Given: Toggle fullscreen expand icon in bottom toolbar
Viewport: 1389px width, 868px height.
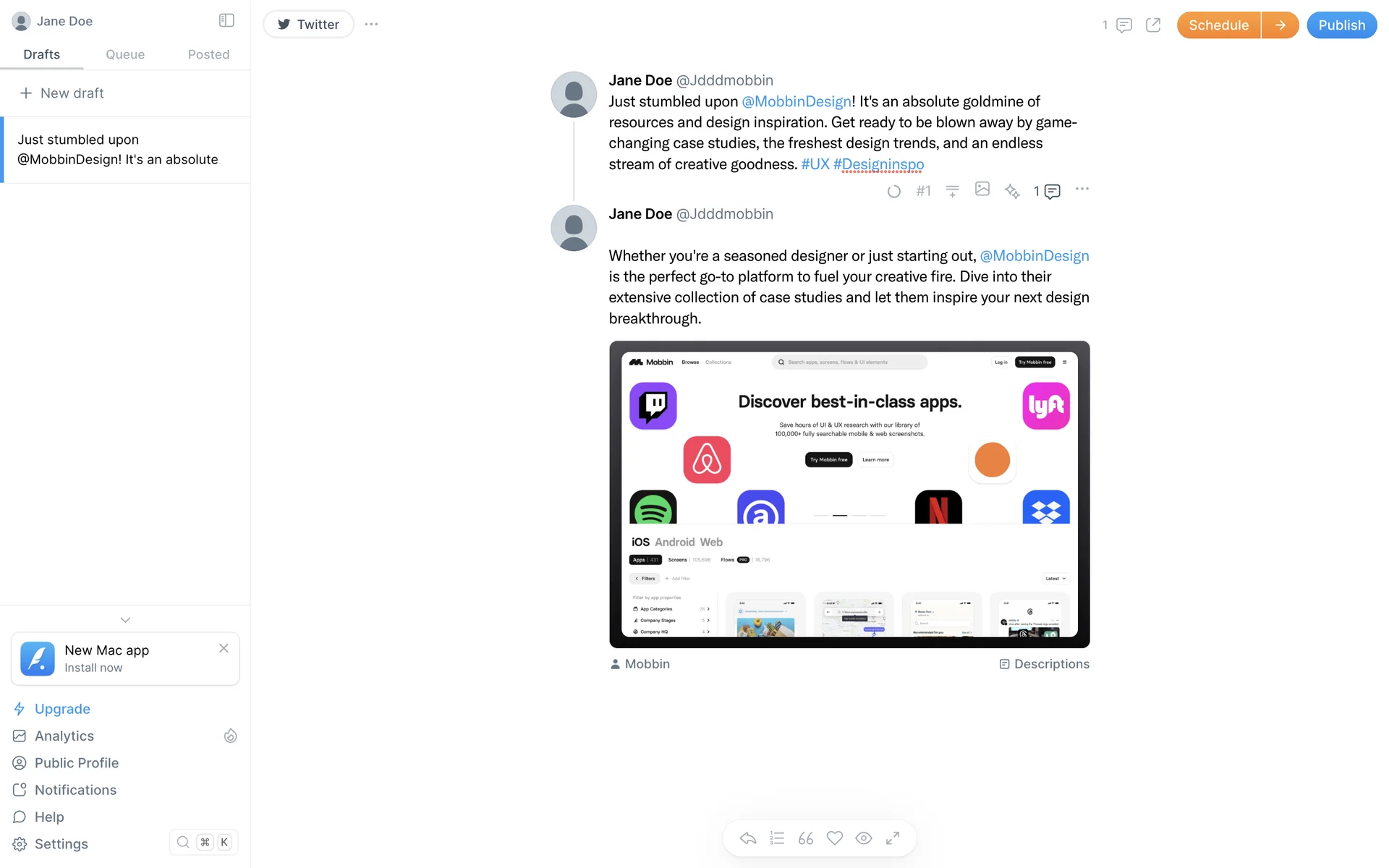Looking at the screenshot, I should (x=893, y=838).
